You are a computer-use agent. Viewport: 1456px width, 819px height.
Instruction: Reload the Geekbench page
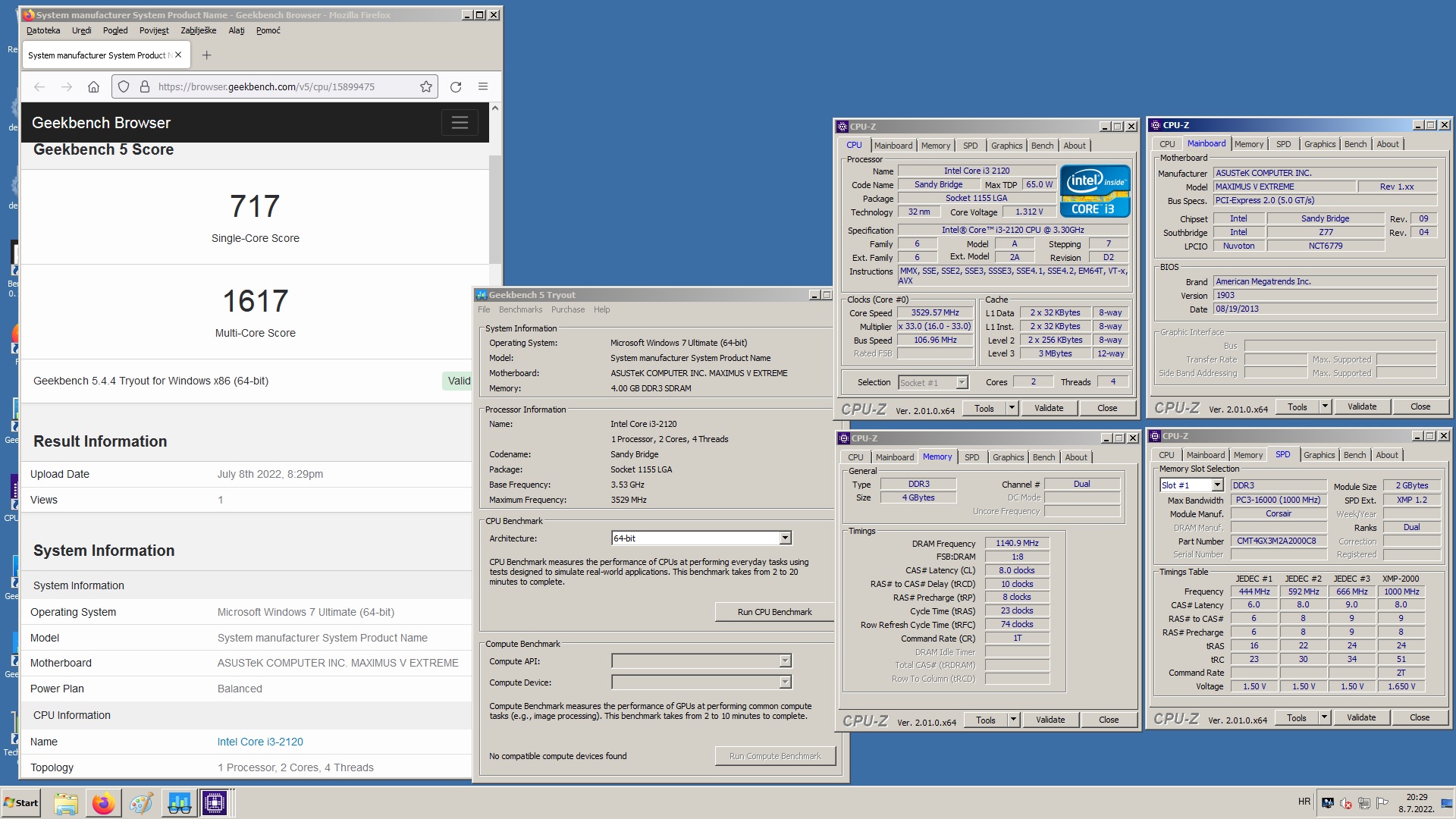point(456,86)
